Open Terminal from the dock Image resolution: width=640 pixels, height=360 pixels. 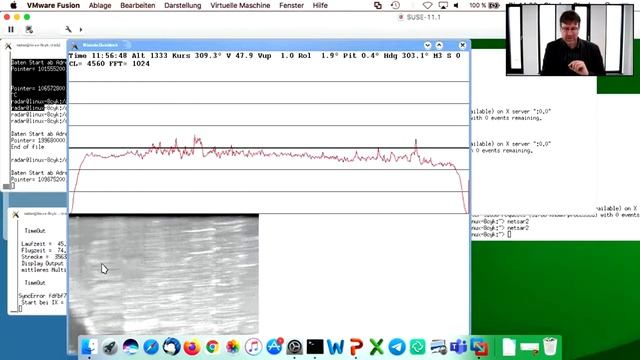(315, 347)
